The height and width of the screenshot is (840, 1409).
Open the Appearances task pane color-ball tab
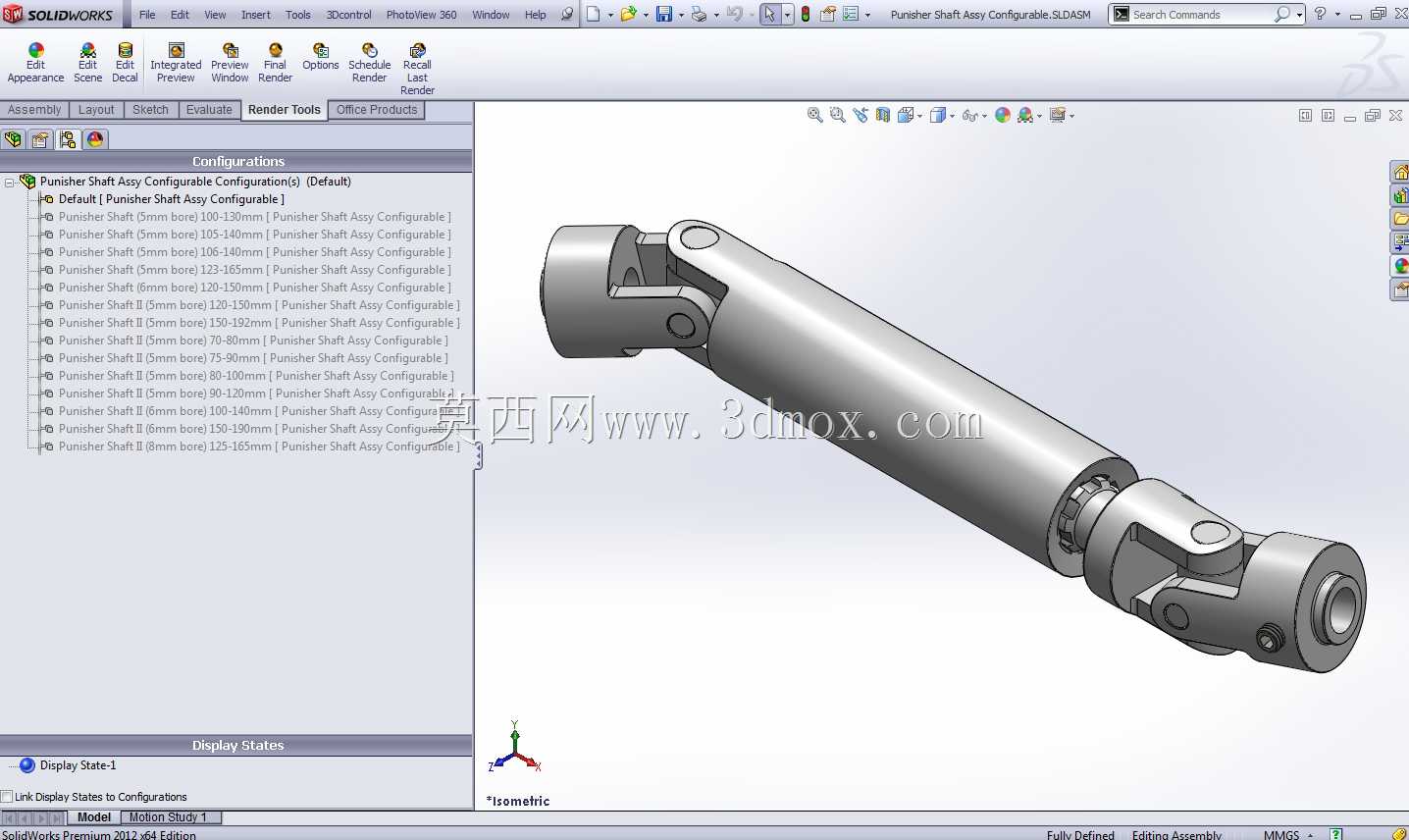[x=1400, y=266]
